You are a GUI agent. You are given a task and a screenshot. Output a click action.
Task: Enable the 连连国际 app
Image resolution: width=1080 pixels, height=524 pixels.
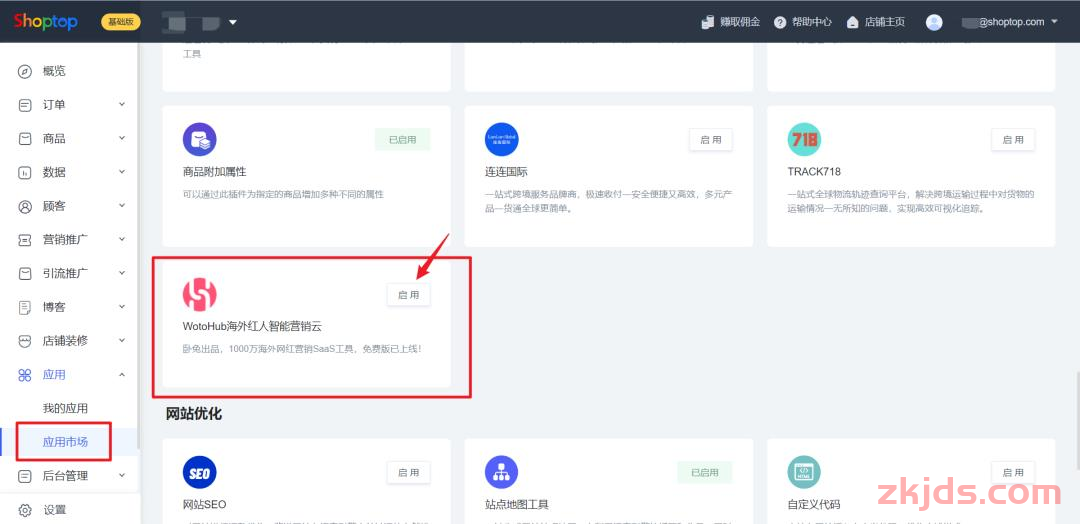click(711, 140)
